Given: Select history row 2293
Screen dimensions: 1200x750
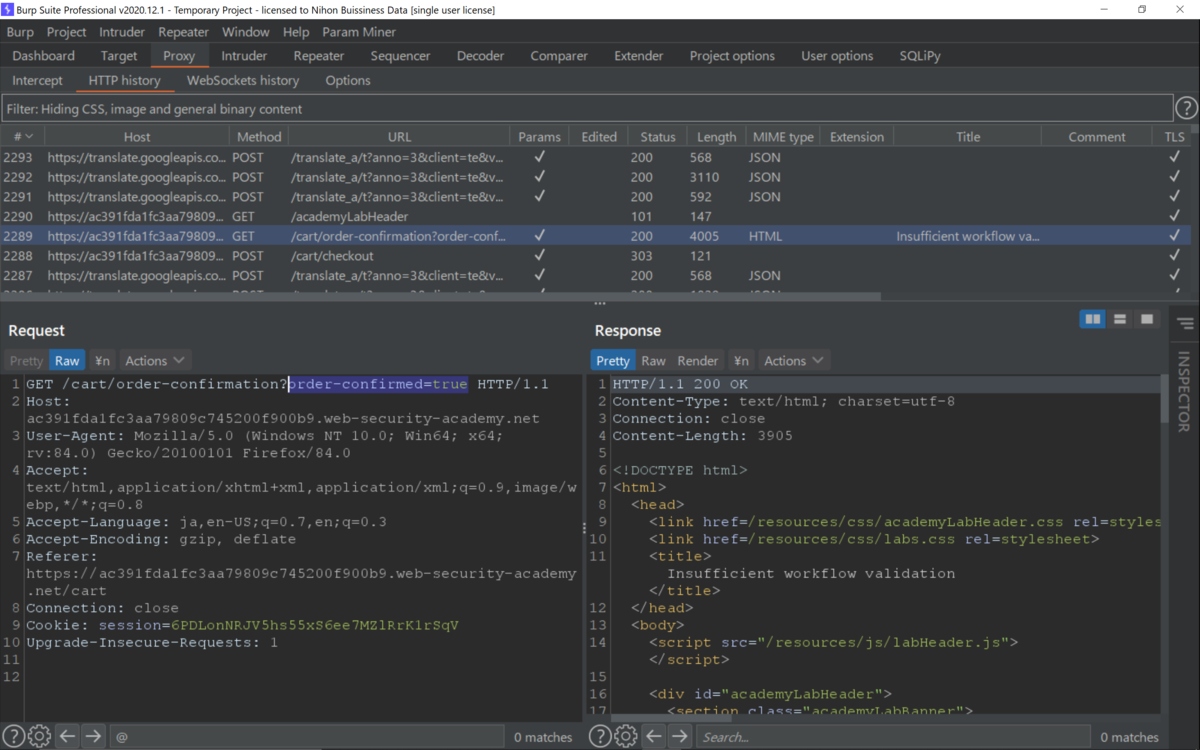Looking at the screenshot, I should 596,157.
